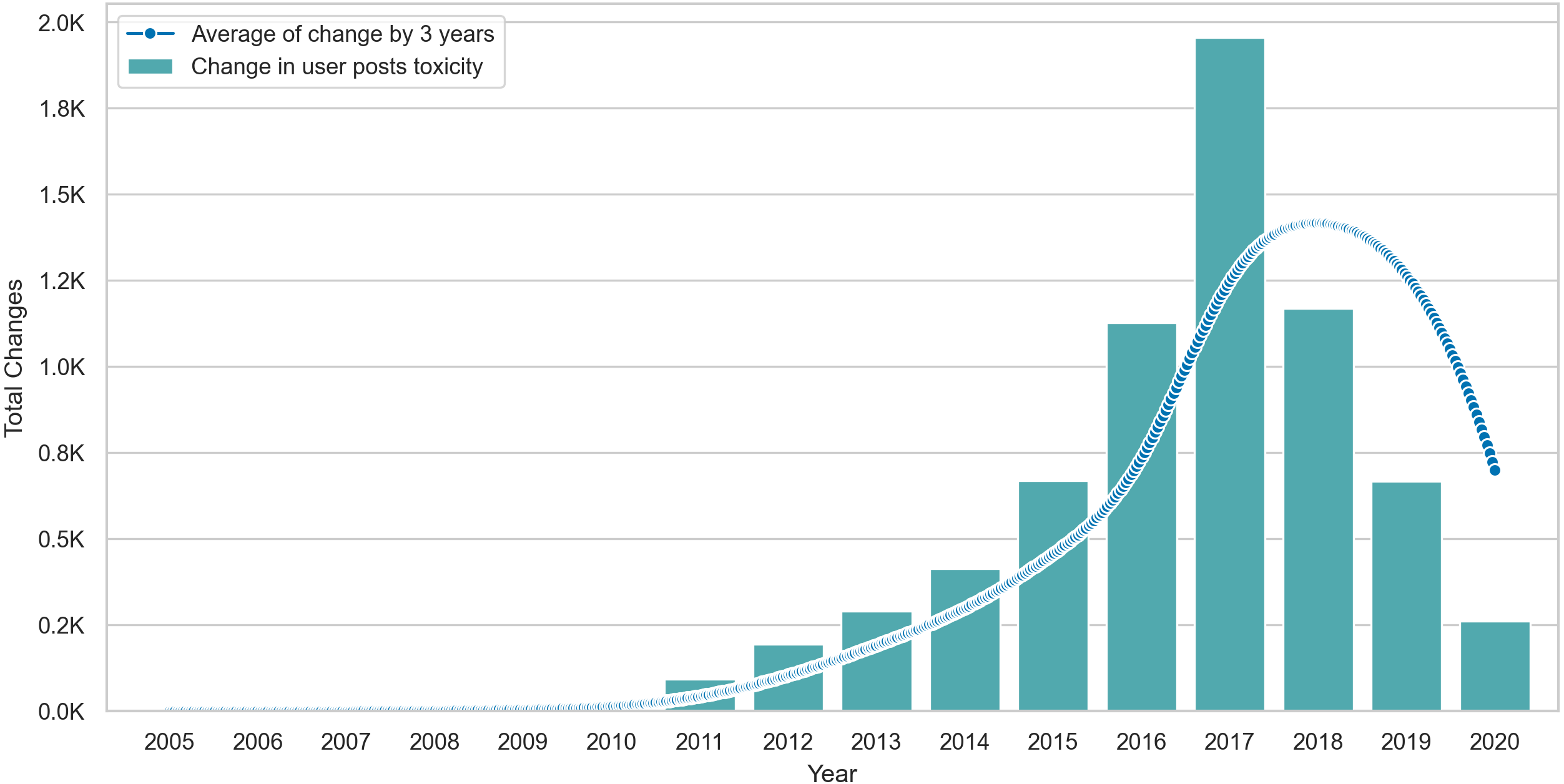
Task: Click the 2015 x-axis label
Action: [x=1053, y=742]
